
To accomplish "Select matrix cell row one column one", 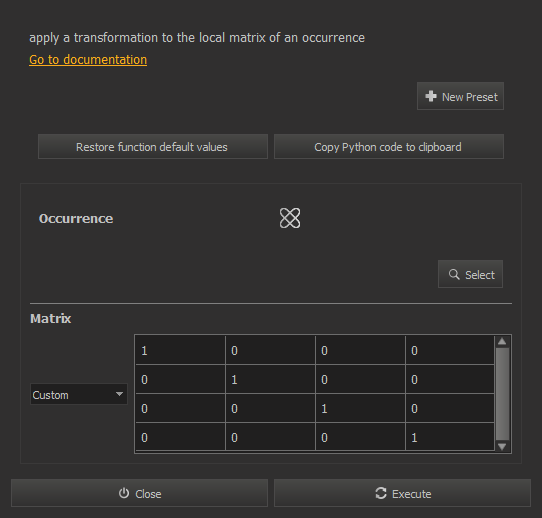I will click(x=180, y=350).
